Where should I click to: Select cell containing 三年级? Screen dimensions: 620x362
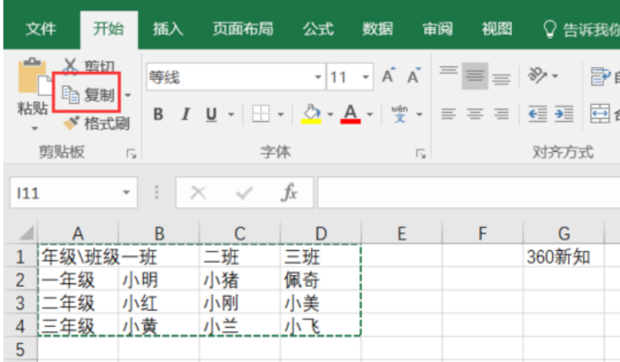78,326
